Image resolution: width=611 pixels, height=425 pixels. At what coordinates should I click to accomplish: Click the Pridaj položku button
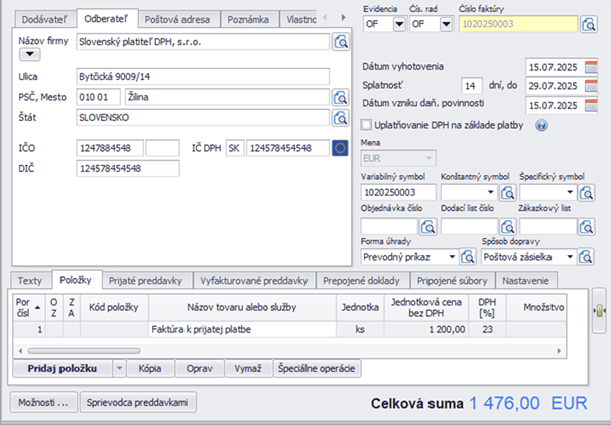click(61, 368)
